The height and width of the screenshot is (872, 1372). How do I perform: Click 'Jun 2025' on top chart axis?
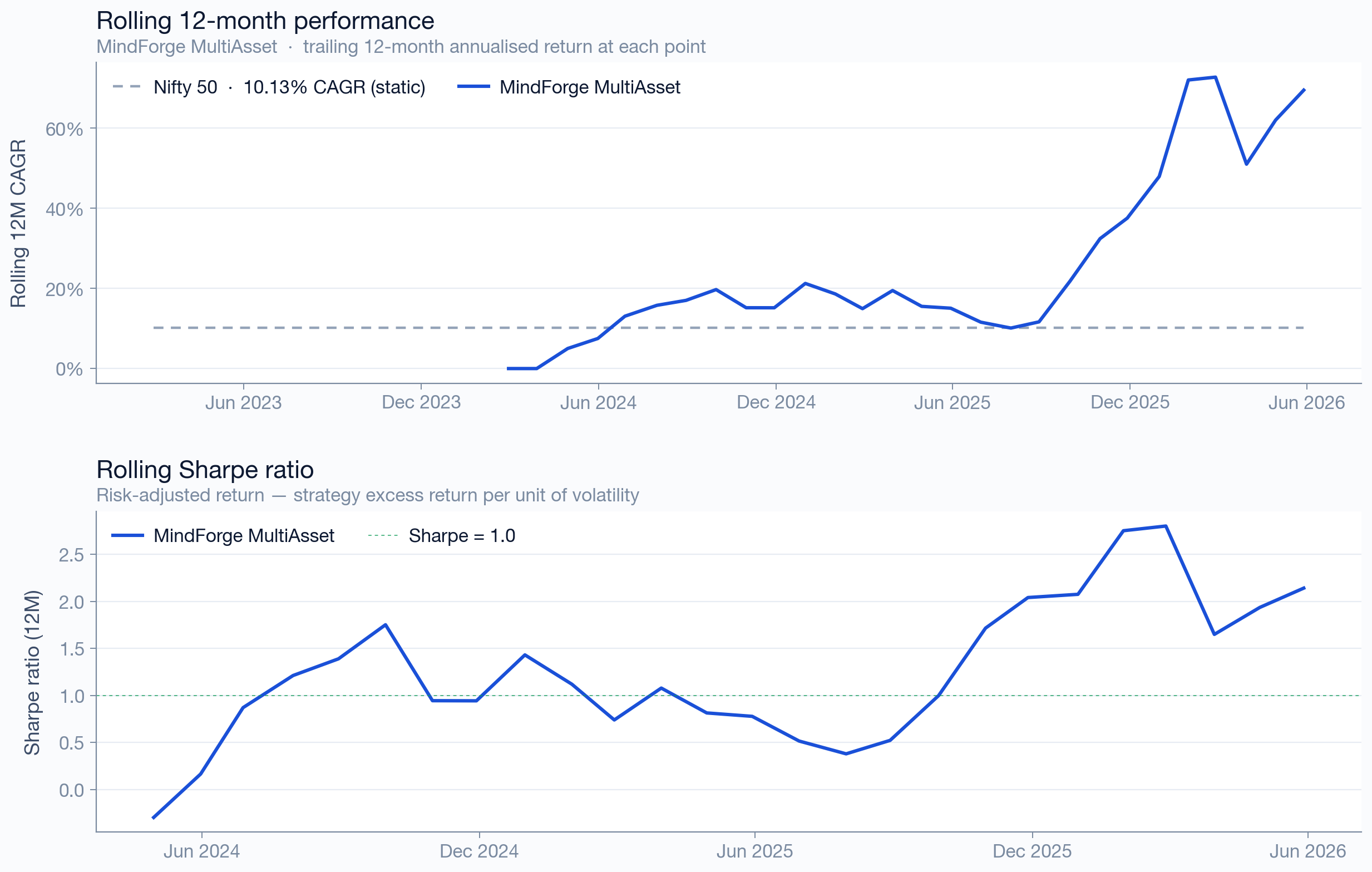[952, 403]
